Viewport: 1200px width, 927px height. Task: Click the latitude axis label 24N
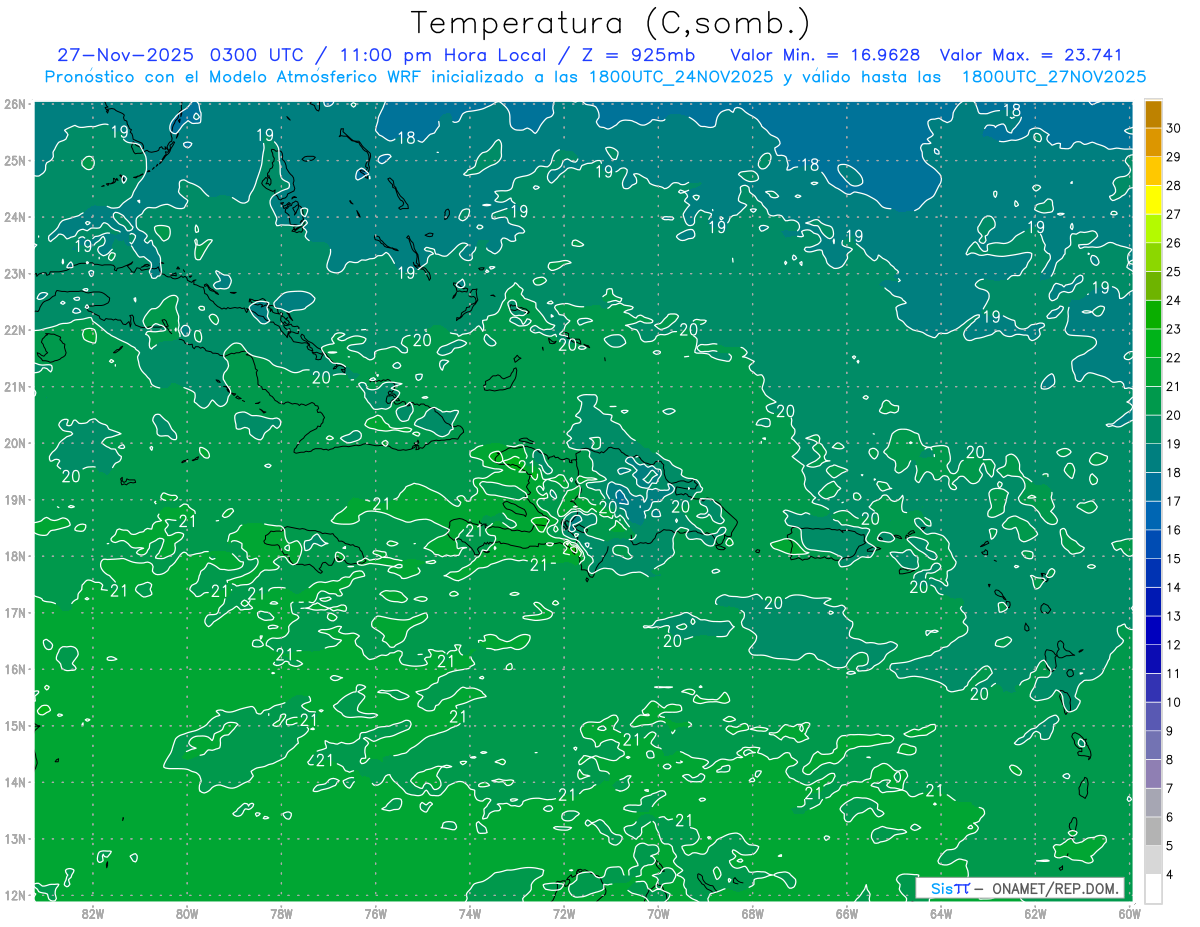15,217
